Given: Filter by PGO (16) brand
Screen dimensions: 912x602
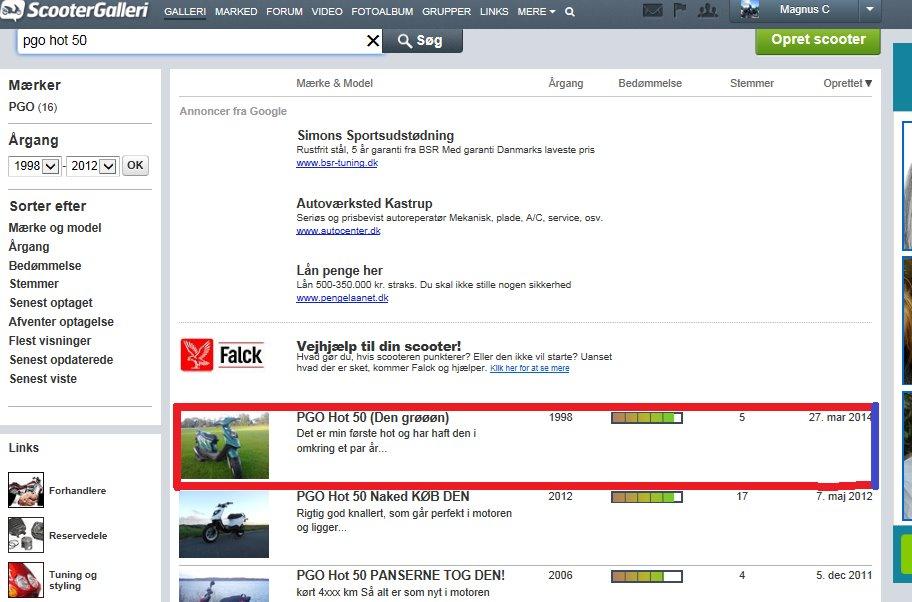Looking at the screenshot, I should coord(33,107).
